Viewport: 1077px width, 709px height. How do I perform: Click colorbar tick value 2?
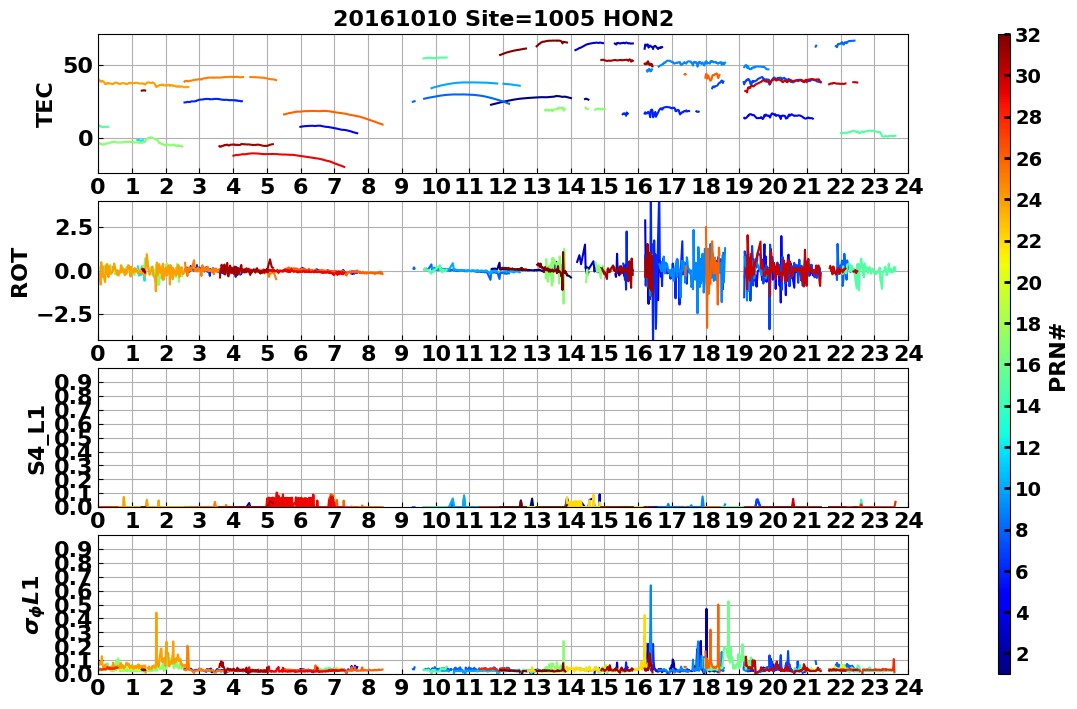1021,653
